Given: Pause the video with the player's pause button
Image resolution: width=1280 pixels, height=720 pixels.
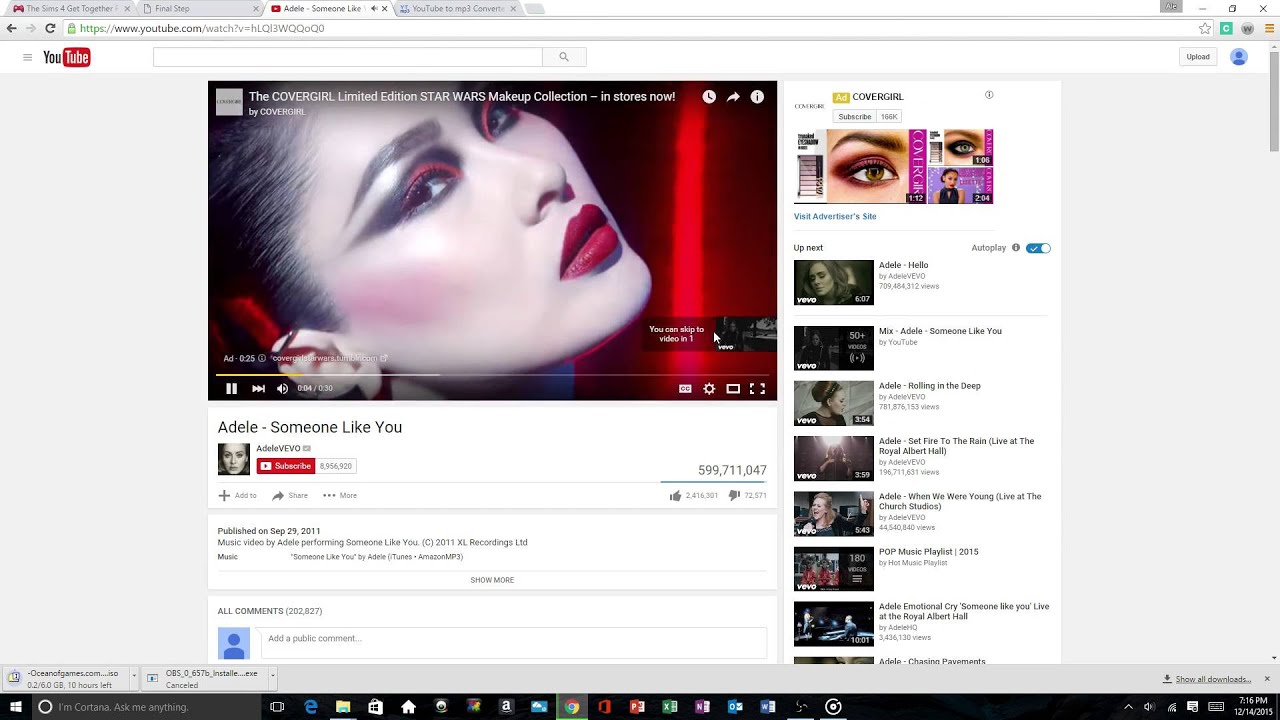Looking at the screenshot, I should click(231, 389).
